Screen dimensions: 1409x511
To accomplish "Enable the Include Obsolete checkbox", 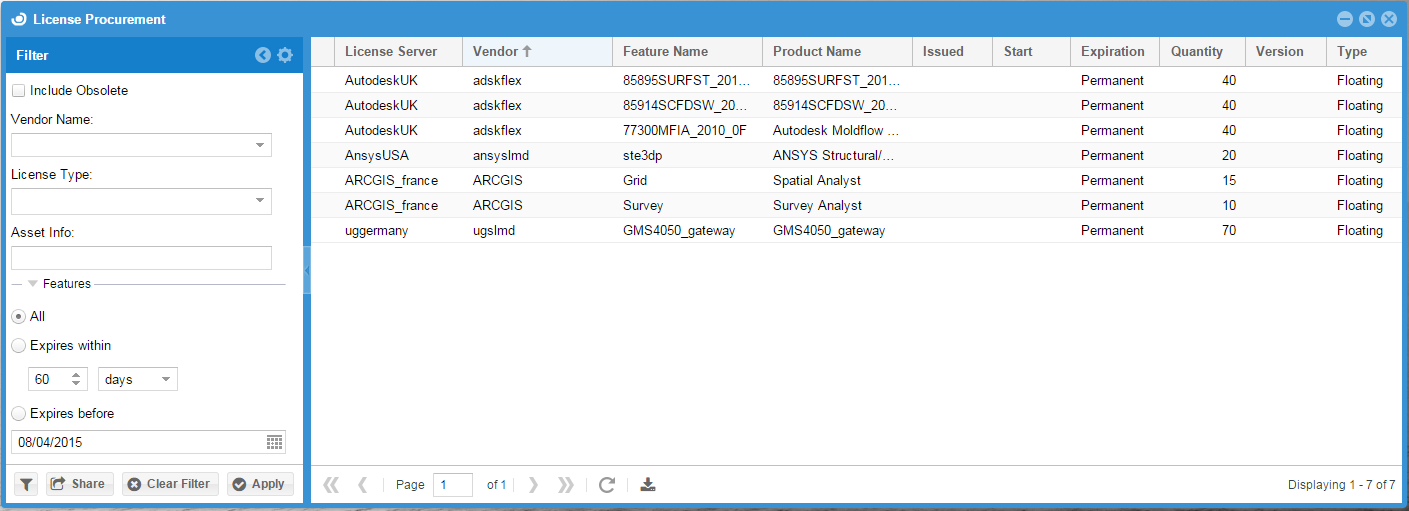I will (x=18, y=91).
